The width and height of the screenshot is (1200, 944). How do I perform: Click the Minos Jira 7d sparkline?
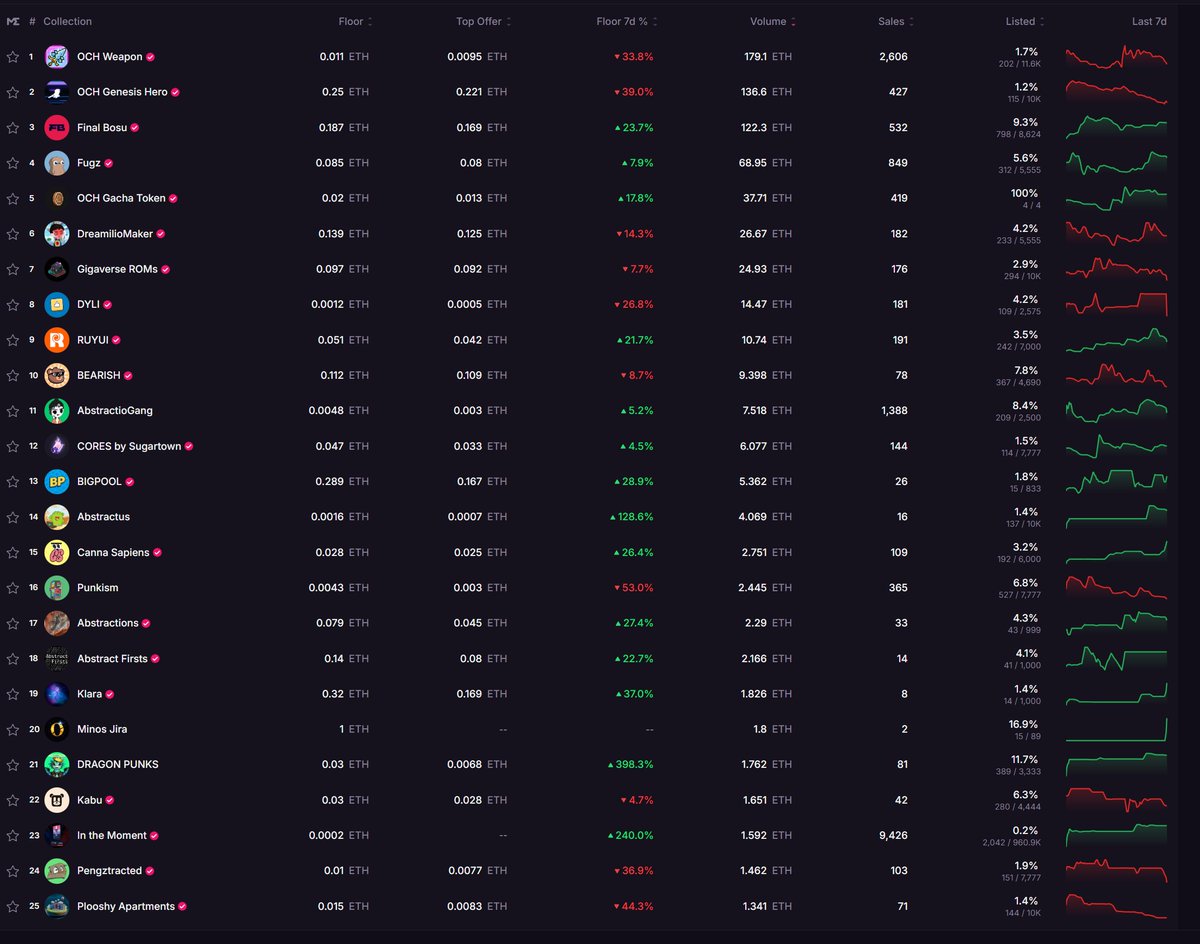click(x=1116, y=729)
